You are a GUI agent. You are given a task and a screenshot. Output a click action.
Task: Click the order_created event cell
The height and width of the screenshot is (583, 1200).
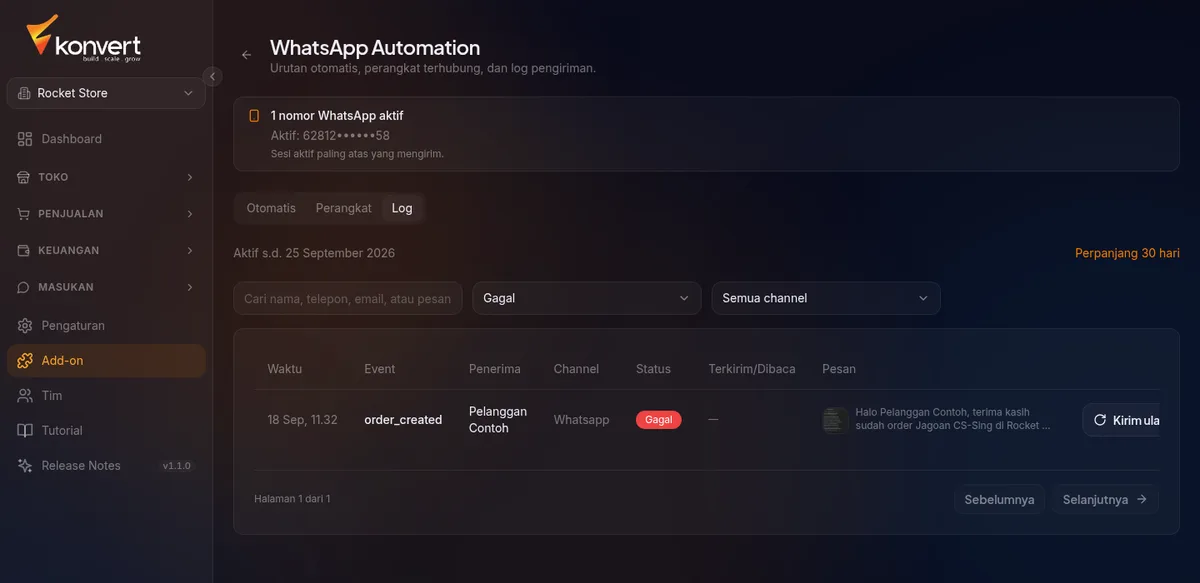pyautogui.click(x=403, y=420)
